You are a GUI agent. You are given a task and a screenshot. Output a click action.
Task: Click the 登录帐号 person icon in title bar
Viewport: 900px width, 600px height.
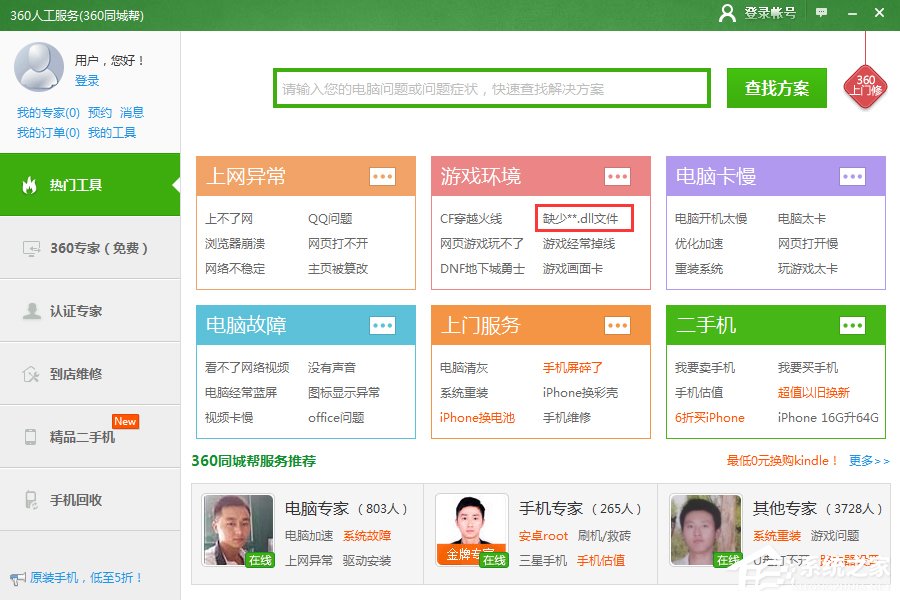(727, 13)
